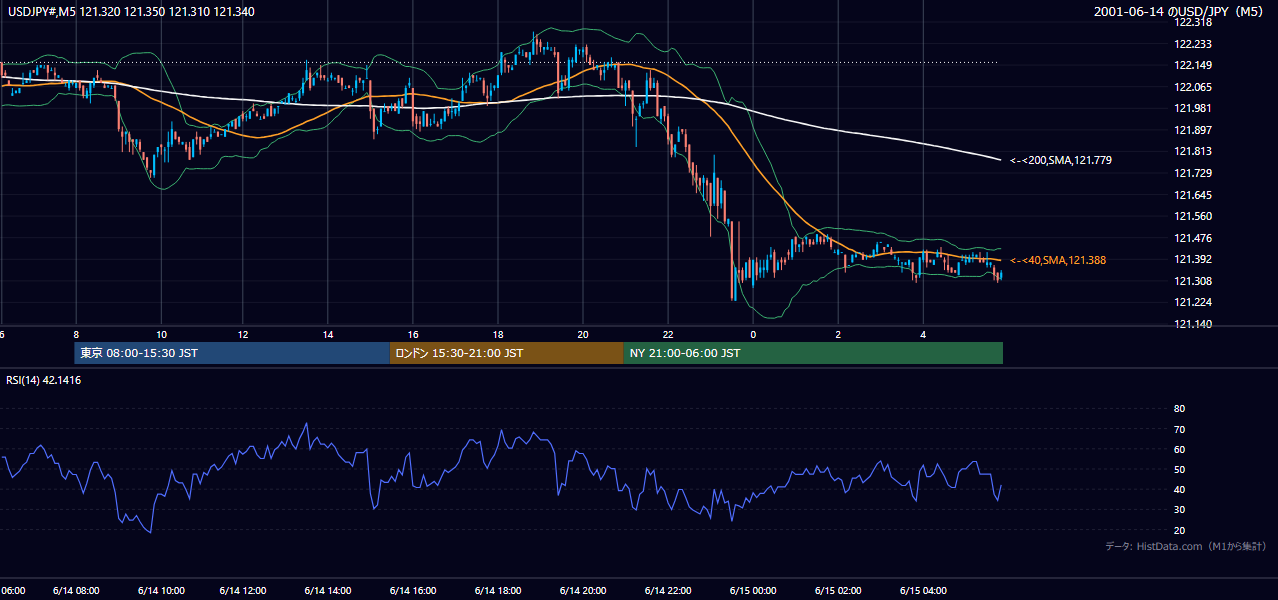The image size is (1278, 600).
Task: Click hour tick 22 under price chart
Action: tap(668, 334)
